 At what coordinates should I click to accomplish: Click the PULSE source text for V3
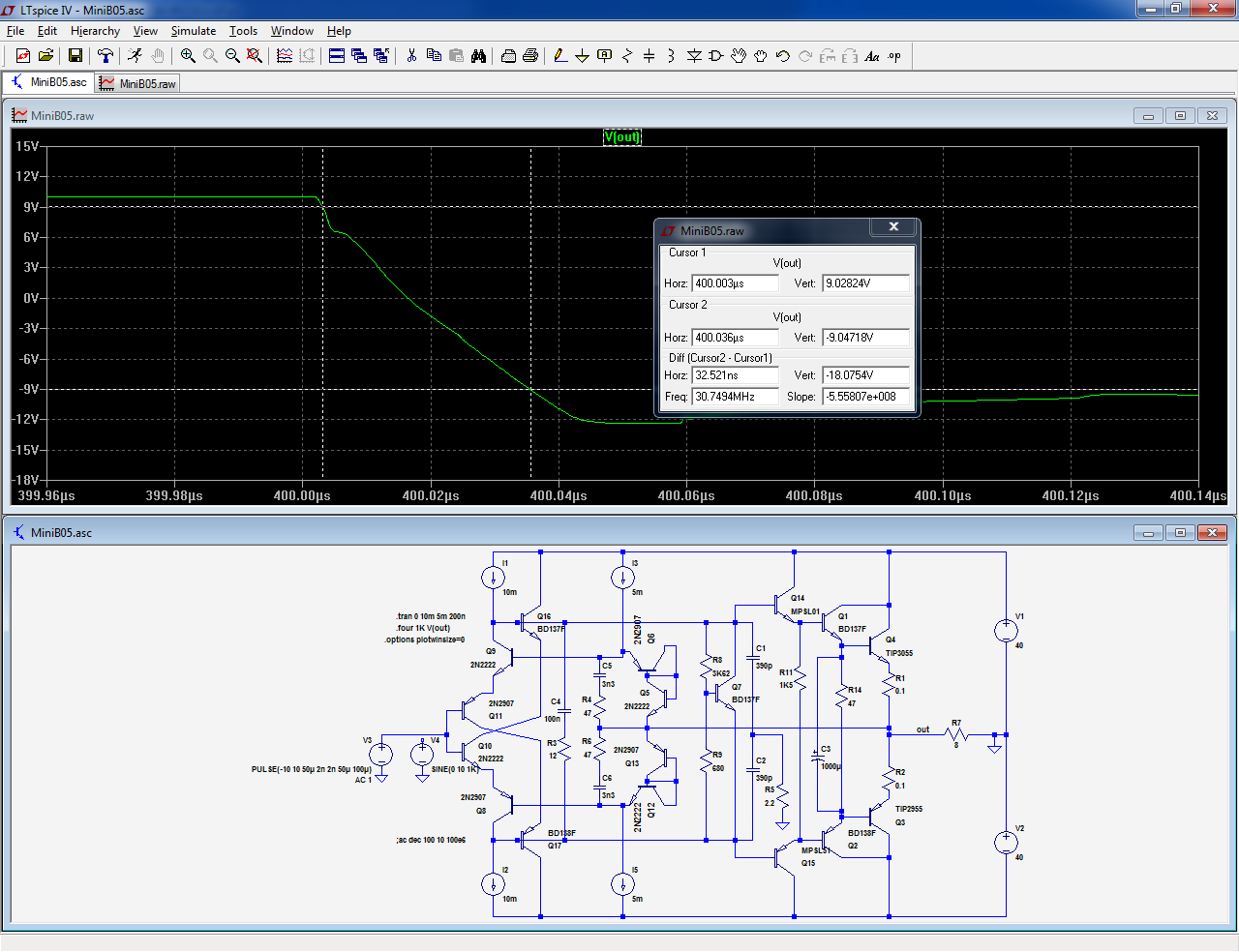coord(312,770)
